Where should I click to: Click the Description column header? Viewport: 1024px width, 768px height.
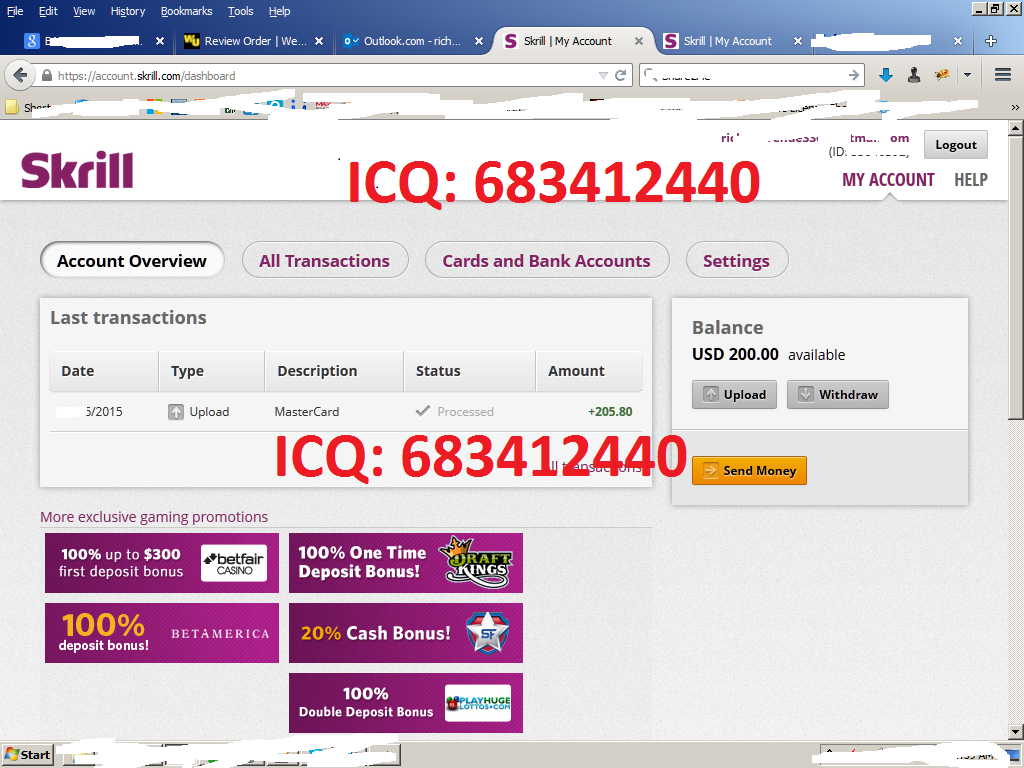[x=334, y=371]
